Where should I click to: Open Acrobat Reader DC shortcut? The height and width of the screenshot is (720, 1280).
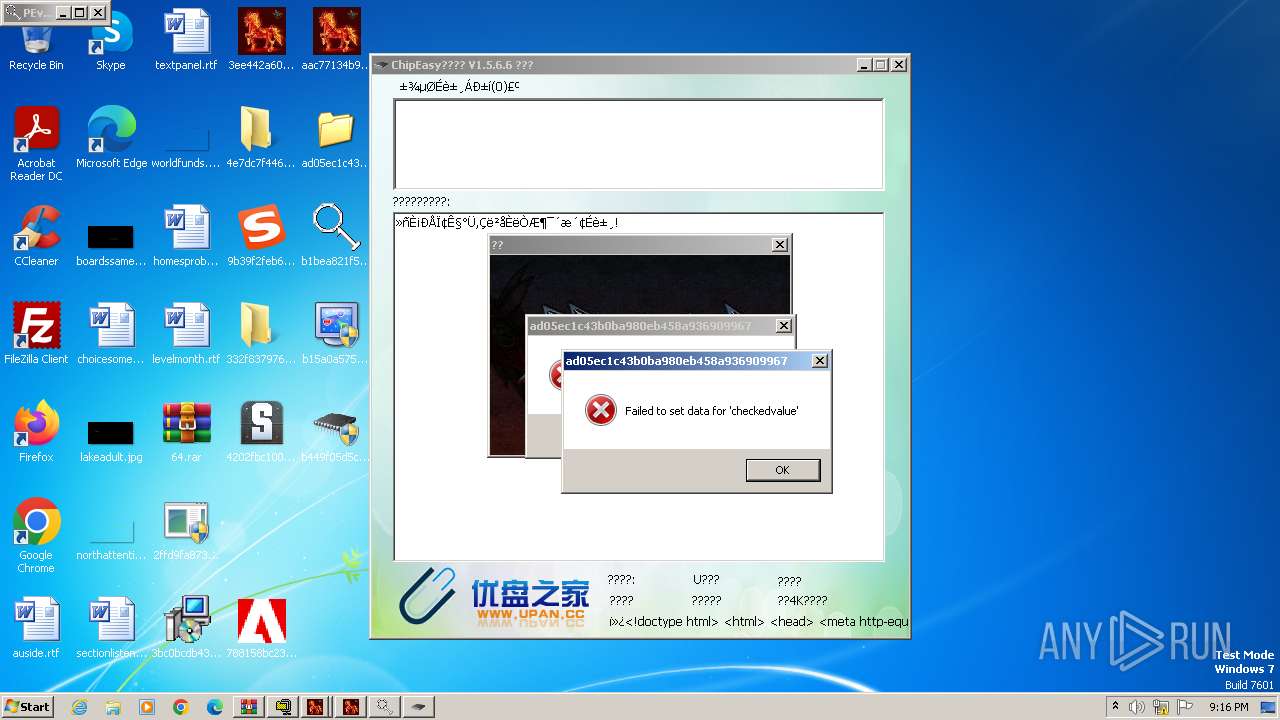[36, 144]
